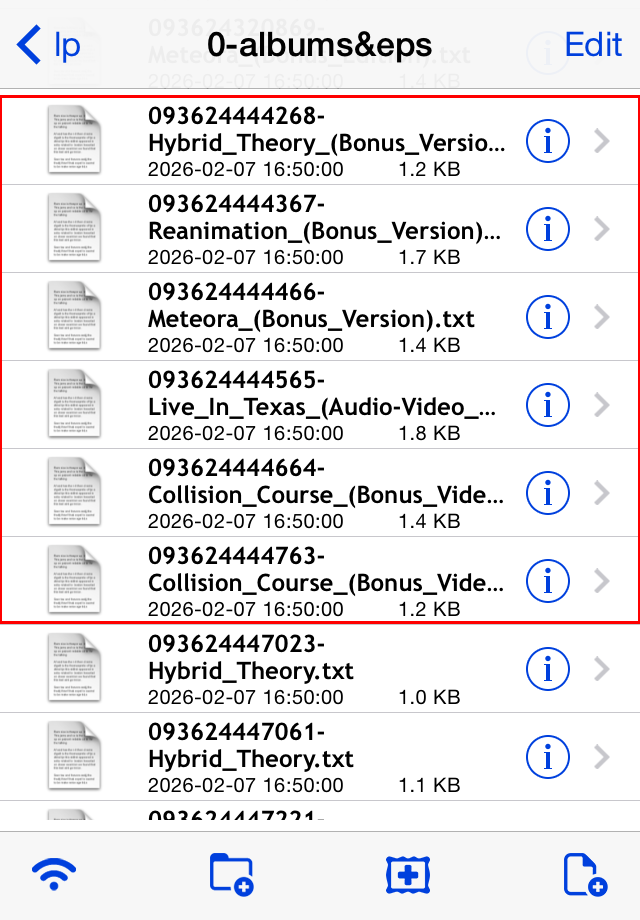Tap the Edit button
Viewport: 640px width, 920px height.
click(592, 45)
